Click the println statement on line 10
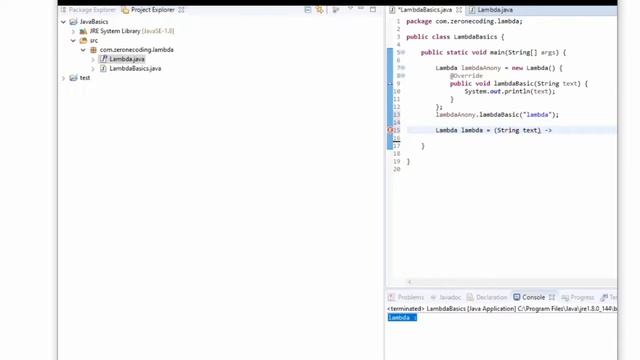The image size is (640, 360). coord(510,91)
